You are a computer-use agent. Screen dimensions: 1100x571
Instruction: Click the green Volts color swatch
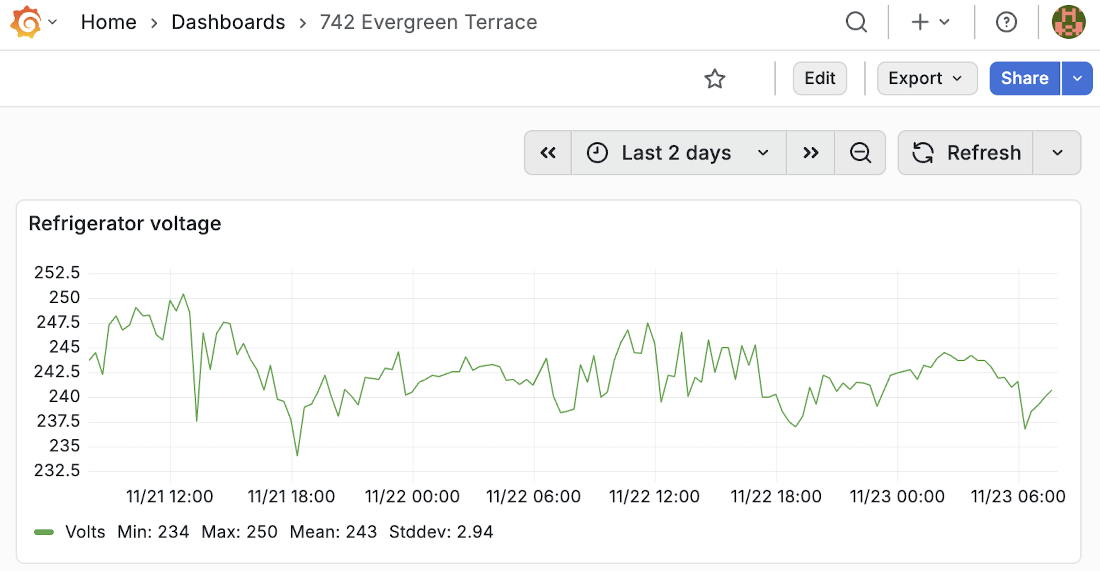pyautogui.click(x=44, y=532)
